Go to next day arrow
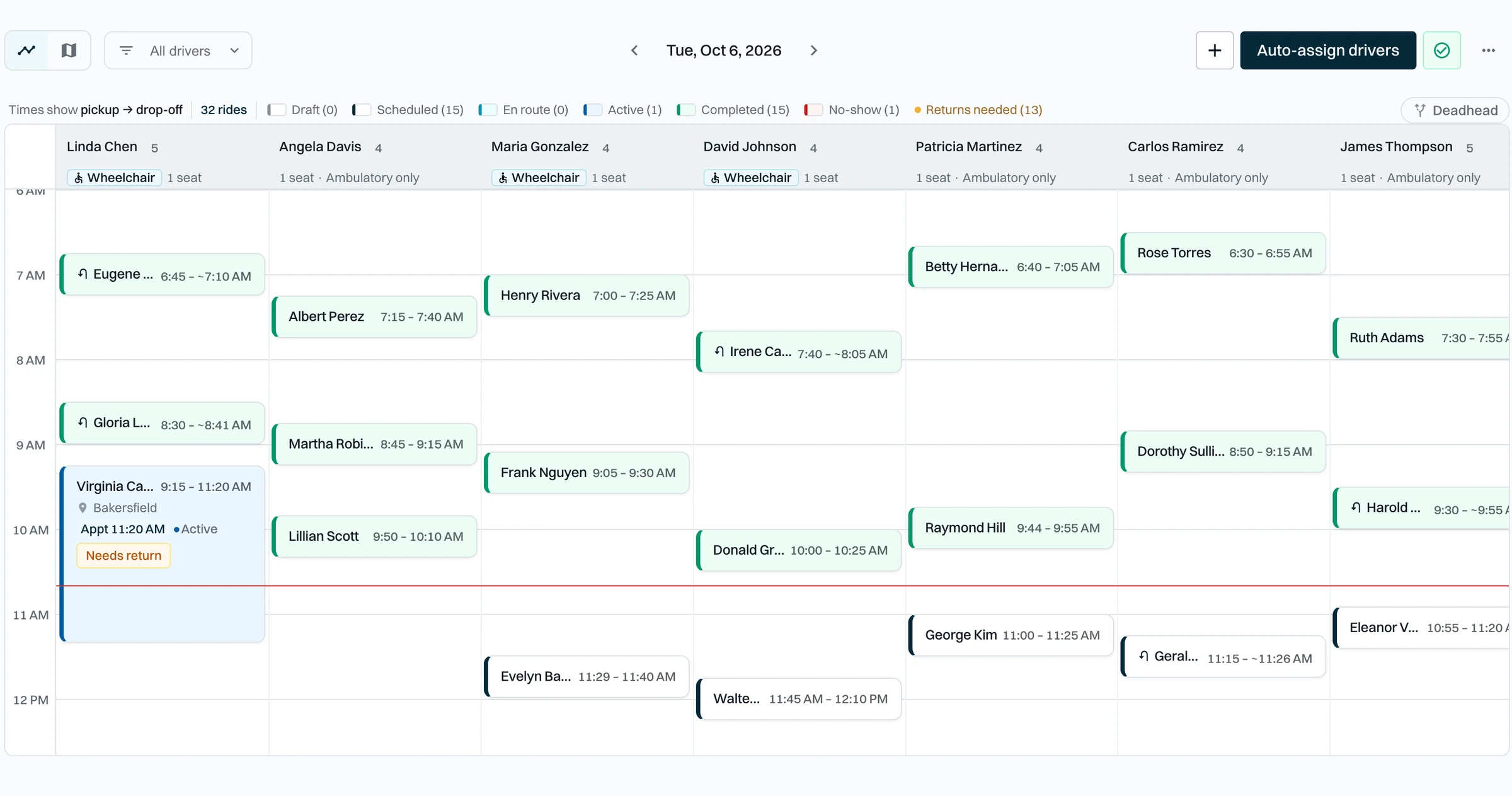 point(813,50)
